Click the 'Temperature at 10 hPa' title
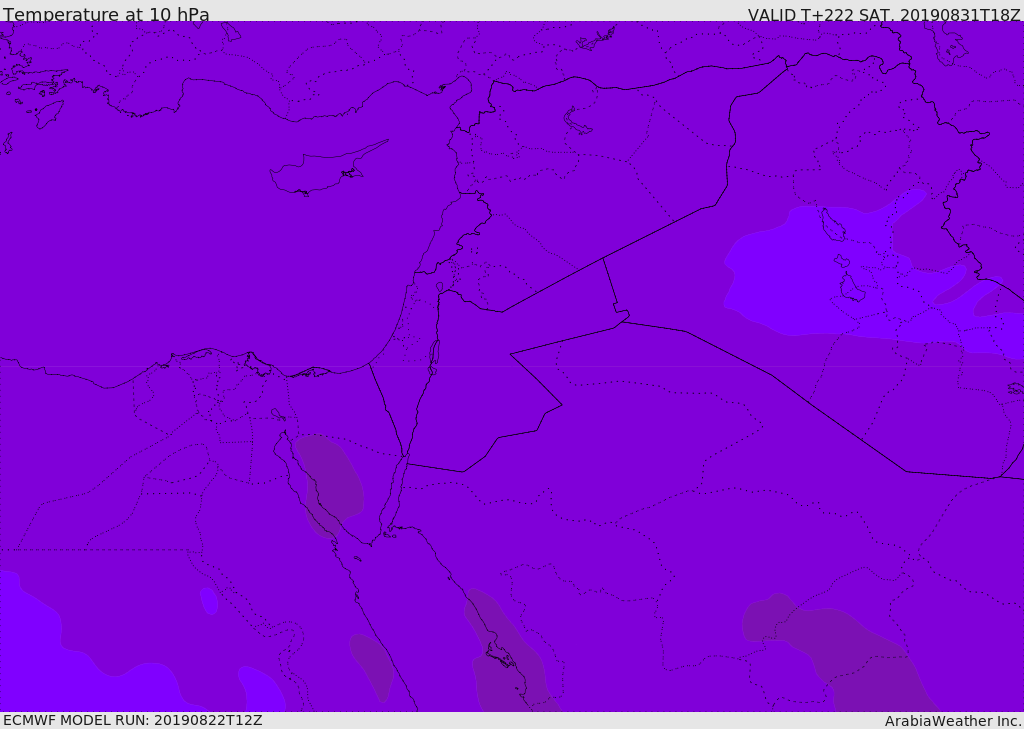This screenshot has width=1024, height=729. pos(106,14)
